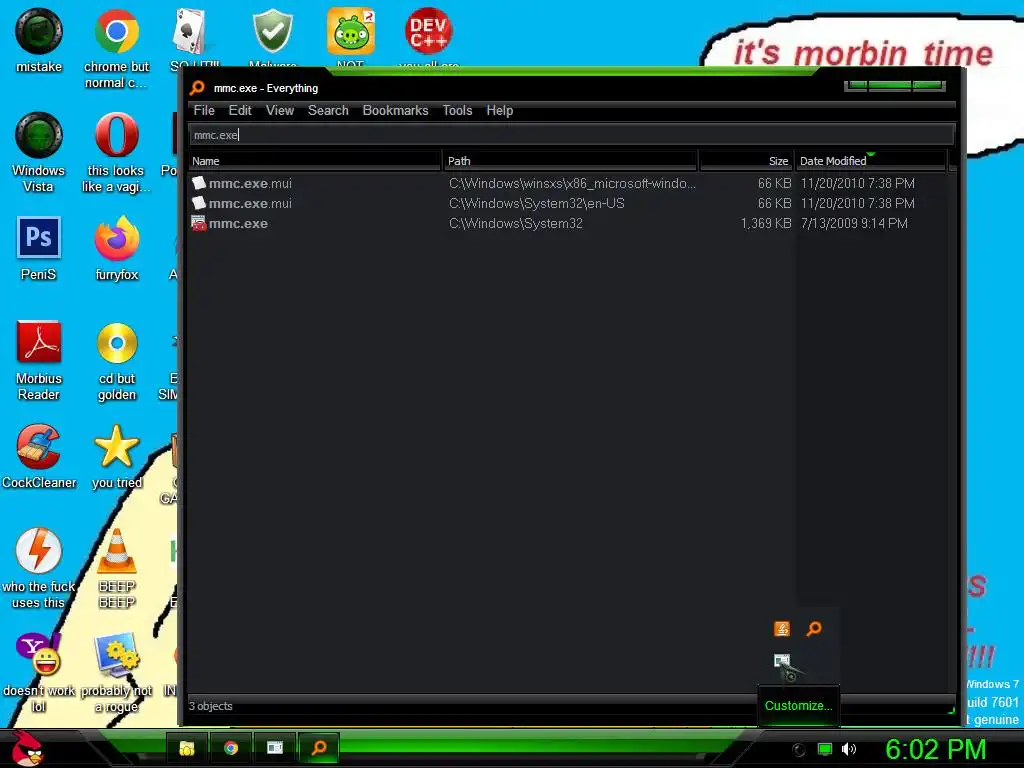Screen dimensions: 1024x768
Task: Click the green monitor network tray icon
Action: click(x=825, y=749)
